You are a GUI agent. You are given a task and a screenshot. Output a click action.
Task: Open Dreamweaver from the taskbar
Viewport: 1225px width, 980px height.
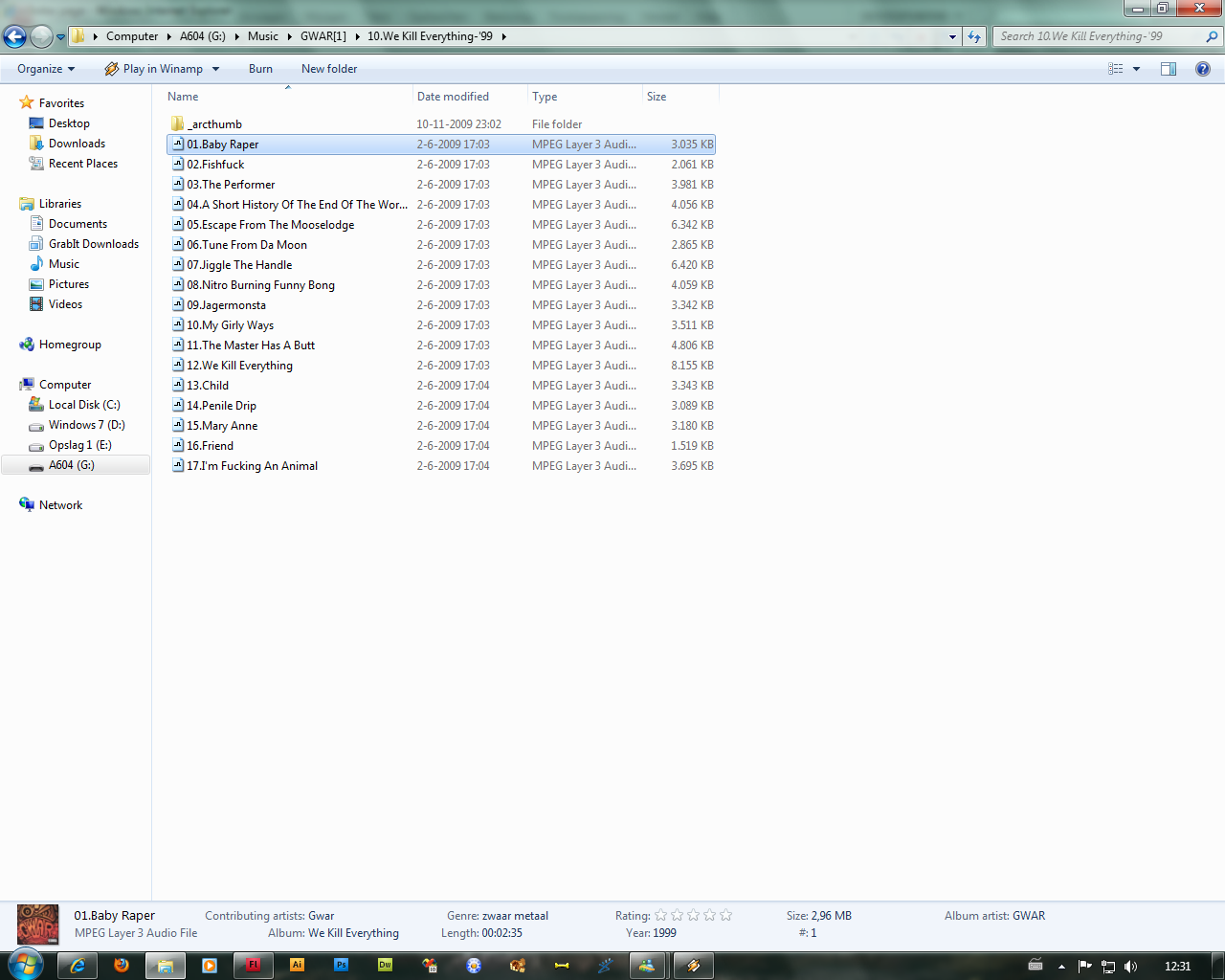386,966
